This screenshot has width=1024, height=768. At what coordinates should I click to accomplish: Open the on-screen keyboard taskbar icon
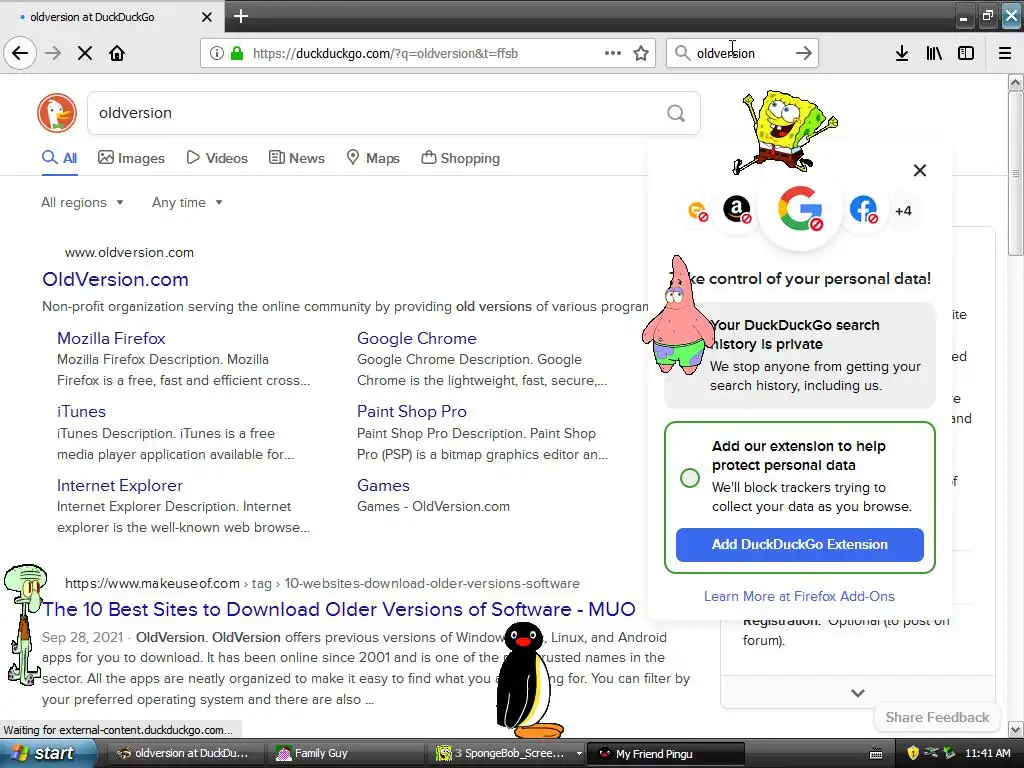(x=876, y=754)
